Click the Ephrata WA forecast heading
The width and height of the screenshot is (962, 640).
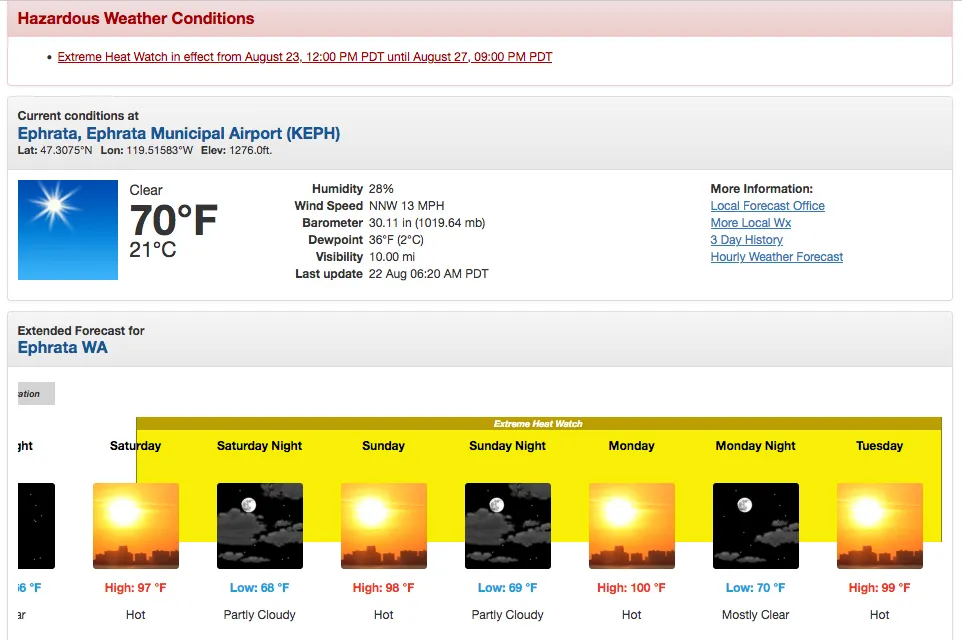click(x=63, y=348)
